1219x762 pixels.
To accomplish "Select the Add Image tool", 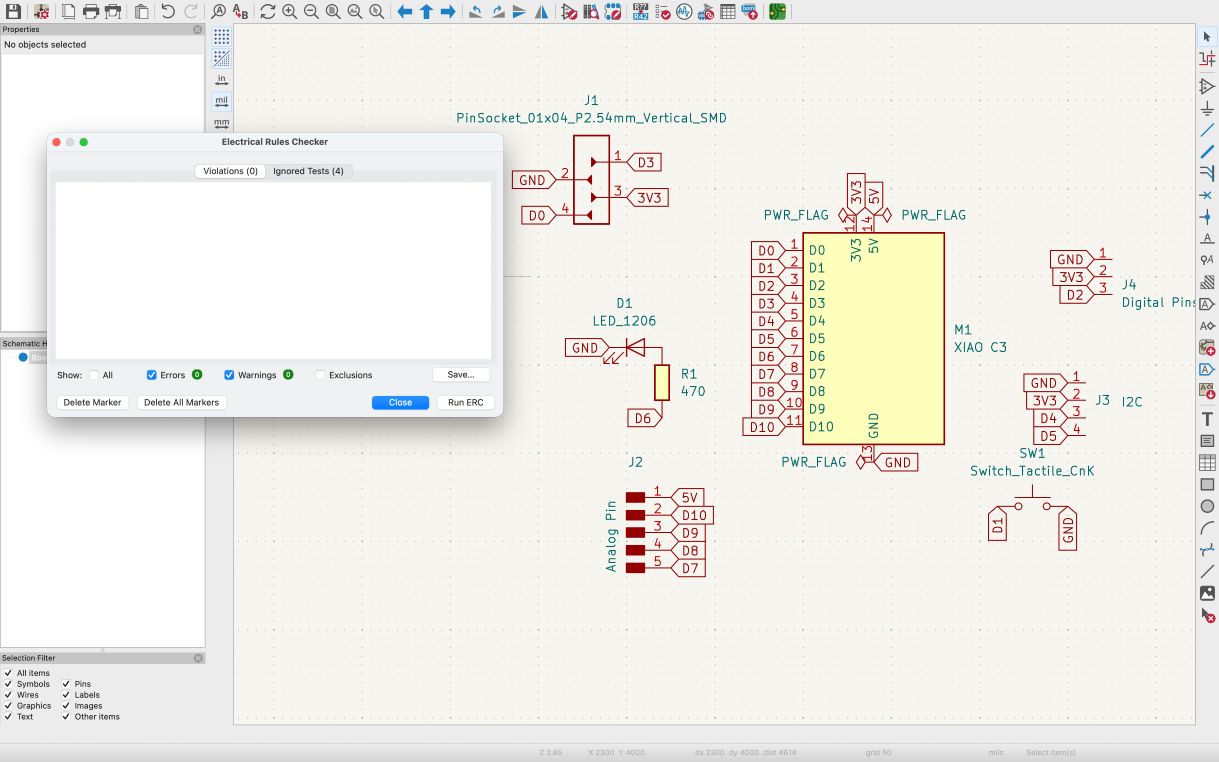I will [1207, 593].
